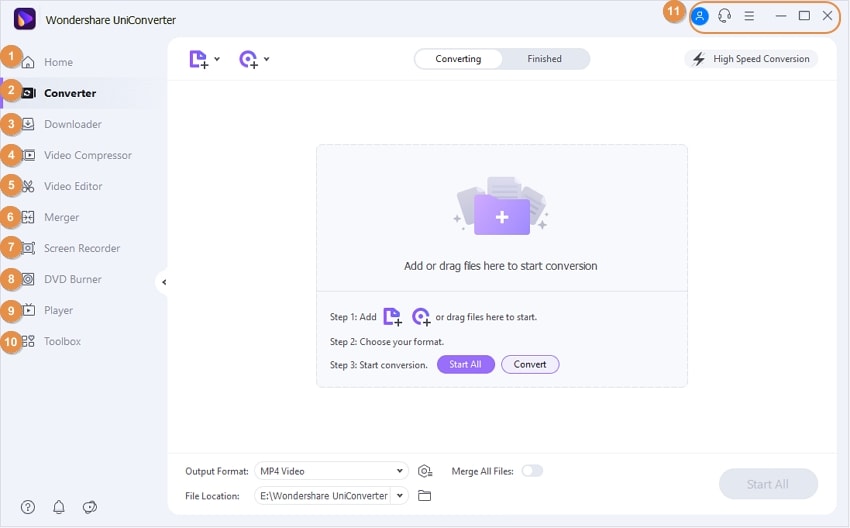Open Screen Recorder from sidebar
Screen dimensions: 850x528
tap(81, 248)
